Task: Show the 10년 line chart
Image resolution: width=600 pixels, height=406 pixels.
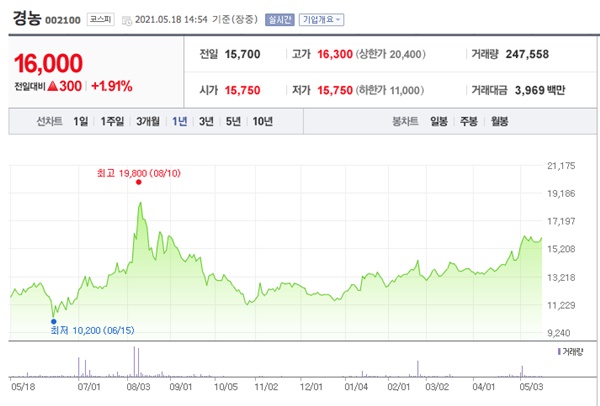Action: [x=262, y=122]
